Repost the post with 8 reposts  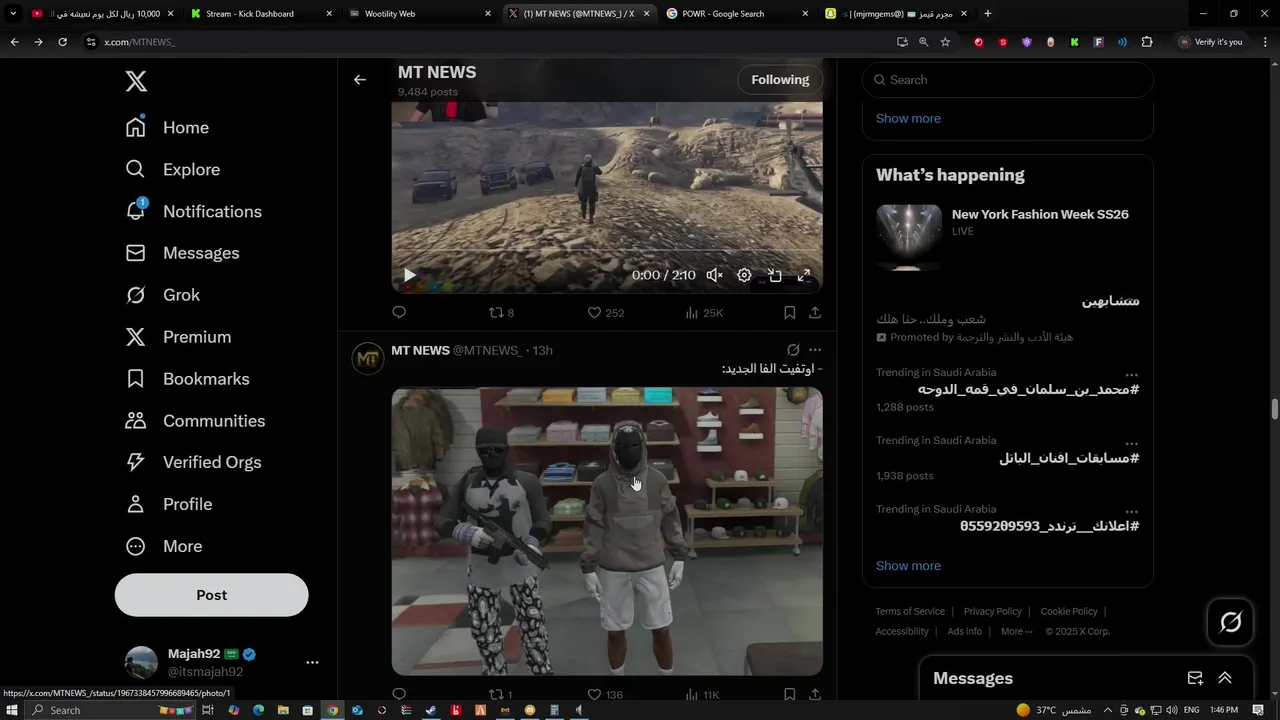pos(501,313)
